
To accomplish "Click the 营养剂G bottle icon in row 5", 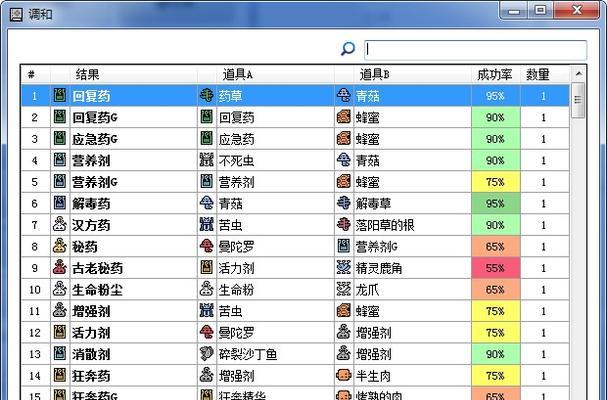I will (x=60, y=182).
